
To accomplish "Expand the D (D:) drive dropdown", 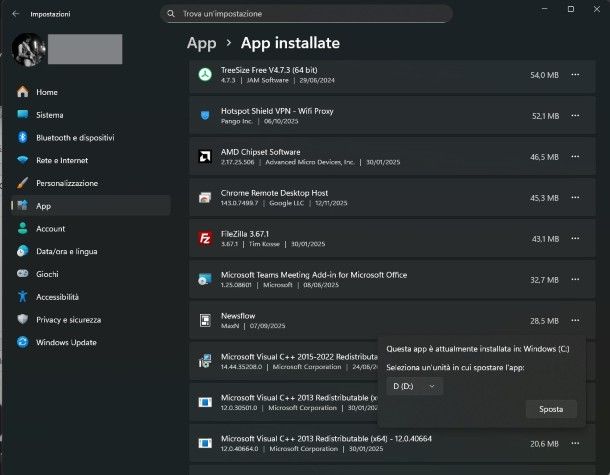I will click(415, 386).
